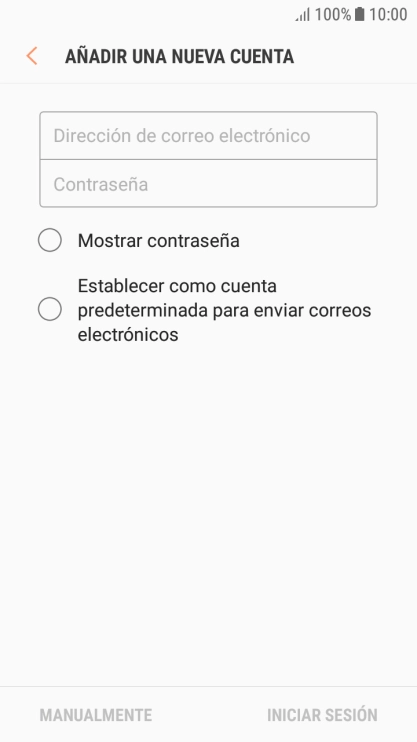Tap the 100% battery percentage indicator
The width and height of the screenshot is (417, 742).
click(333, 14)
